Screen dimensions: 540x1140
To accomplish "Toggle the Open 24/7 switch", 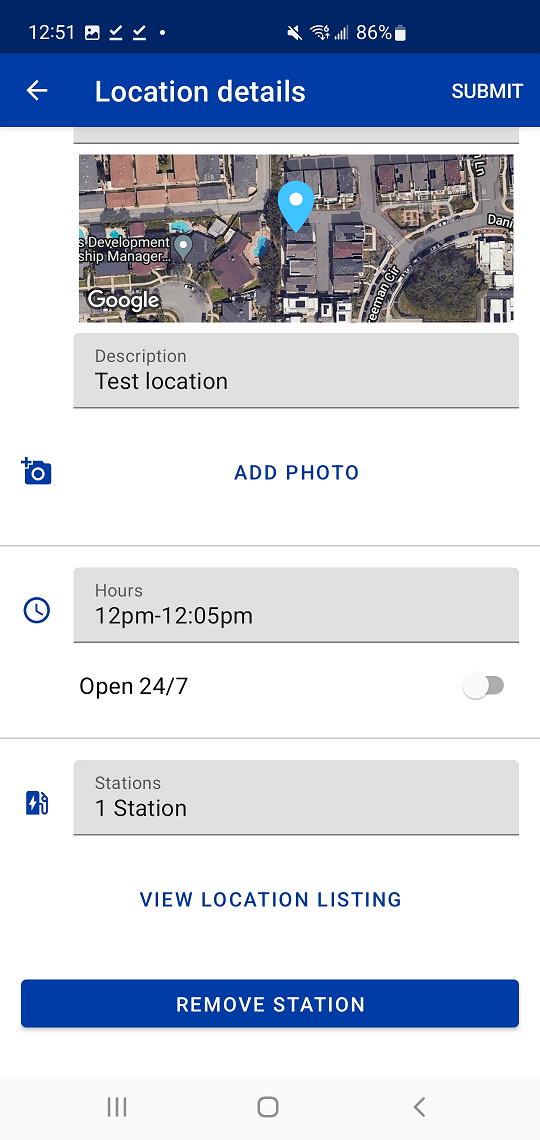I will (484, 686).
